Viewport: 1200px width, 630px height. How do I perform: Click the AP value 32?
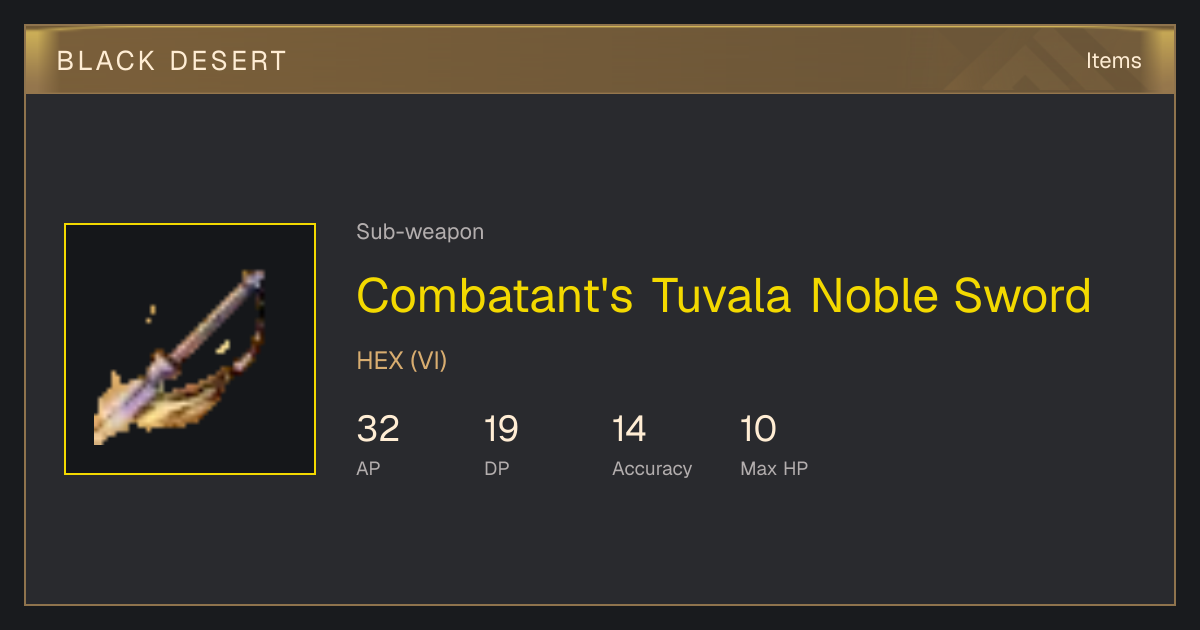point(378,429)
